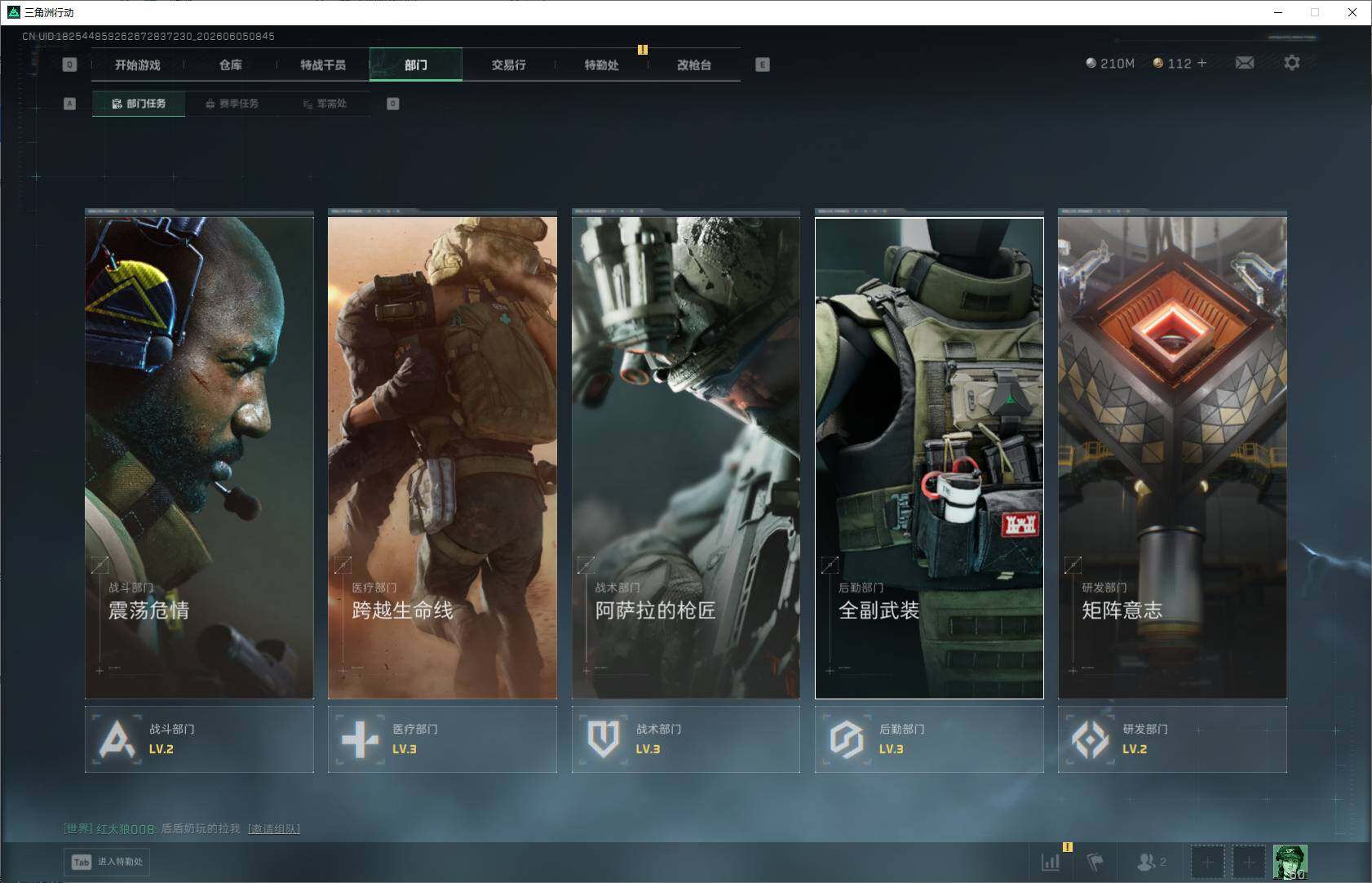Minimize the 三角洲行动 window
Image resolution: width=1372 pixels, height=883 pixels.
pos(1278,12)
